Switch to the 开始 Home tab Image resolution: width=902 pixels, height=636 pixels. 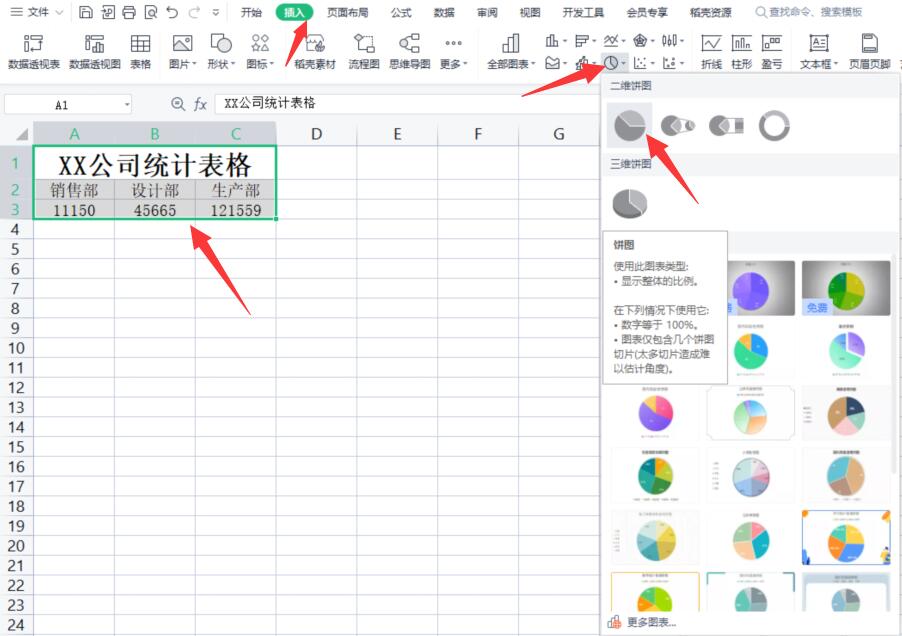[x=251, y=12]
